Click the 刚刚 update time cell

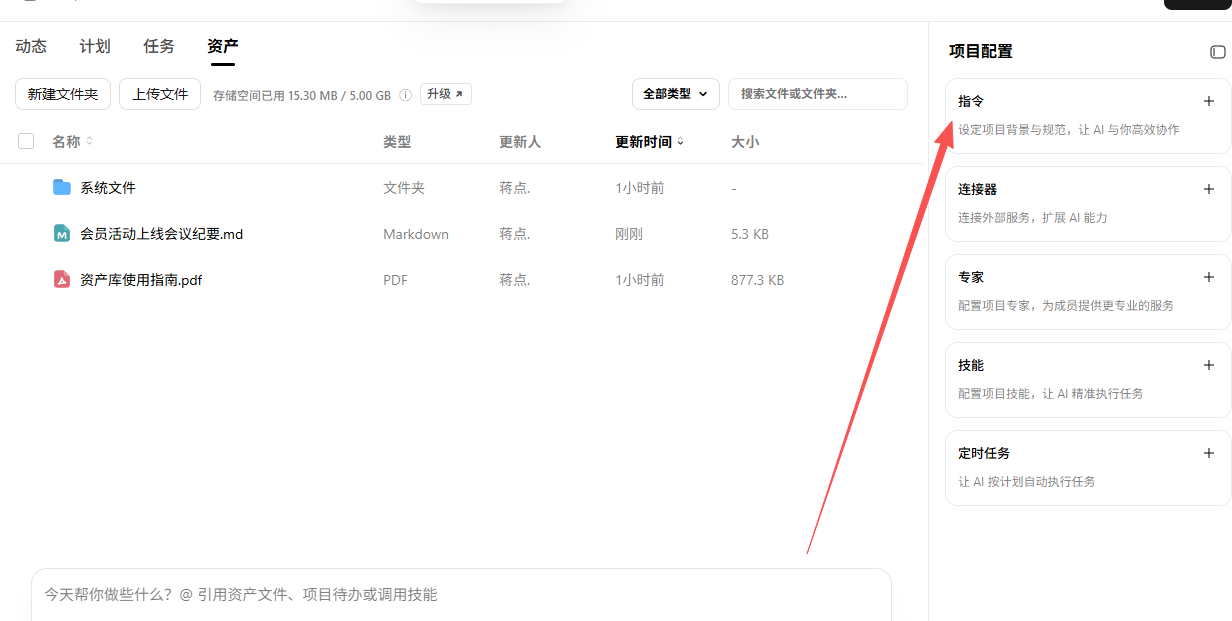(629, 234)
